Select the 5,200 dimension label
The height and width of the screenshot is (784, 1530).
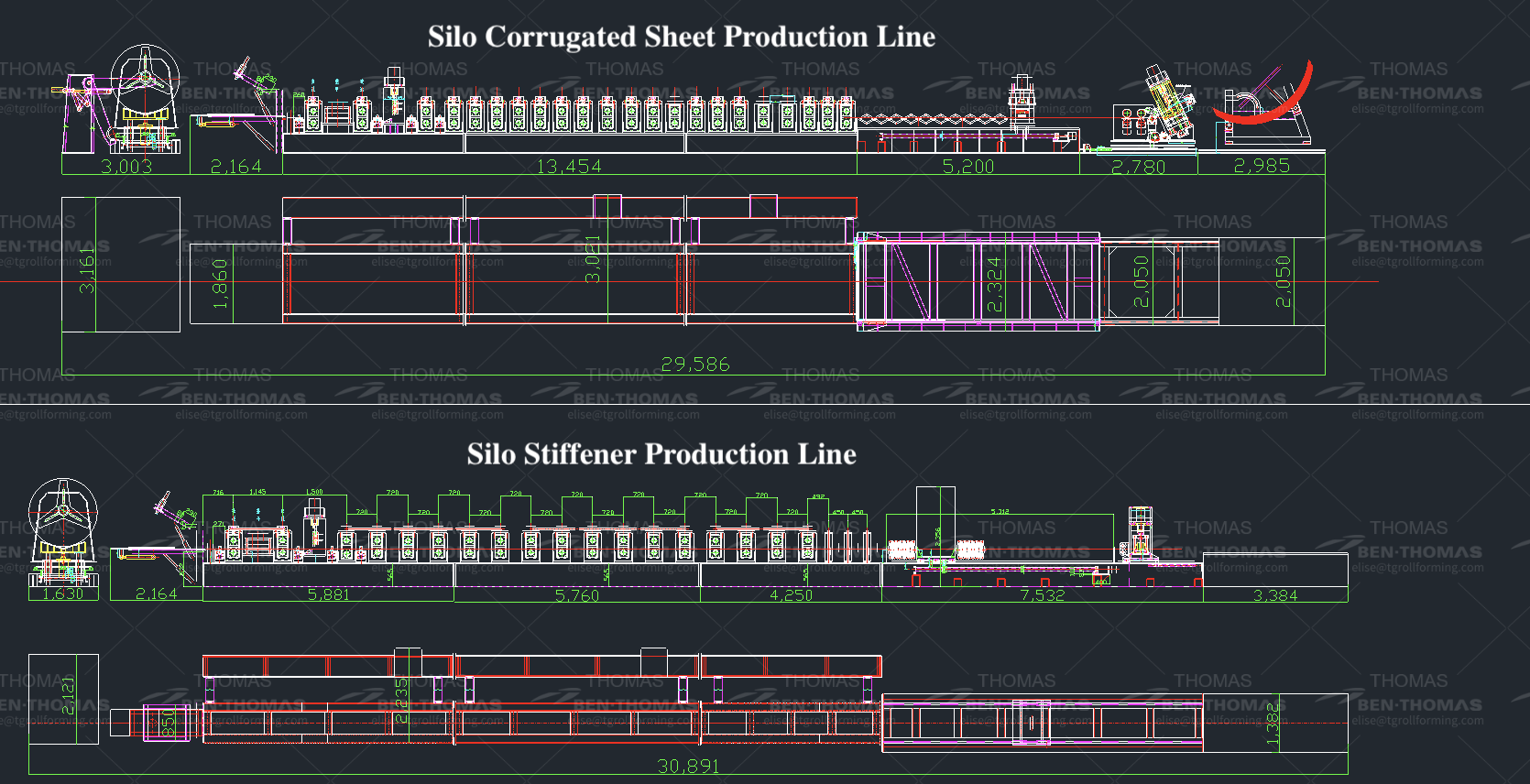967,167
